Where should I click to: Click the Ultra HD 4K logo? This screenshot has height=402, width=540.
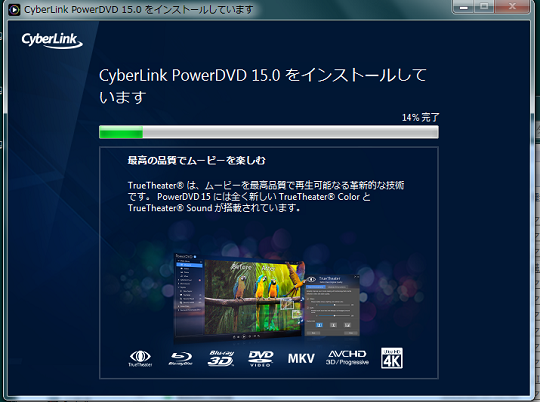[x=392, y=358]
